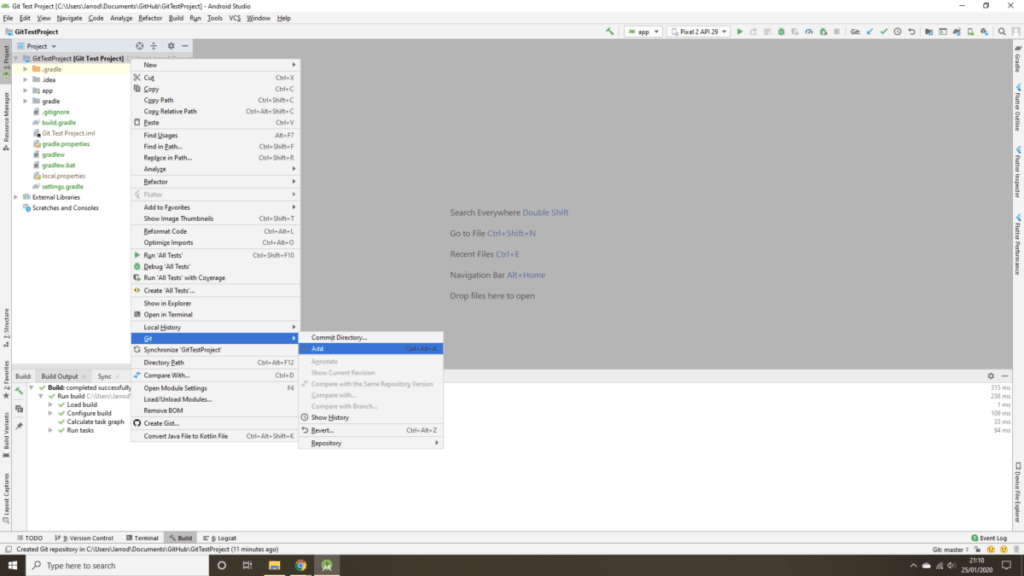
Task: Click the Project panel settings gear icon
Action: (171, 46)
